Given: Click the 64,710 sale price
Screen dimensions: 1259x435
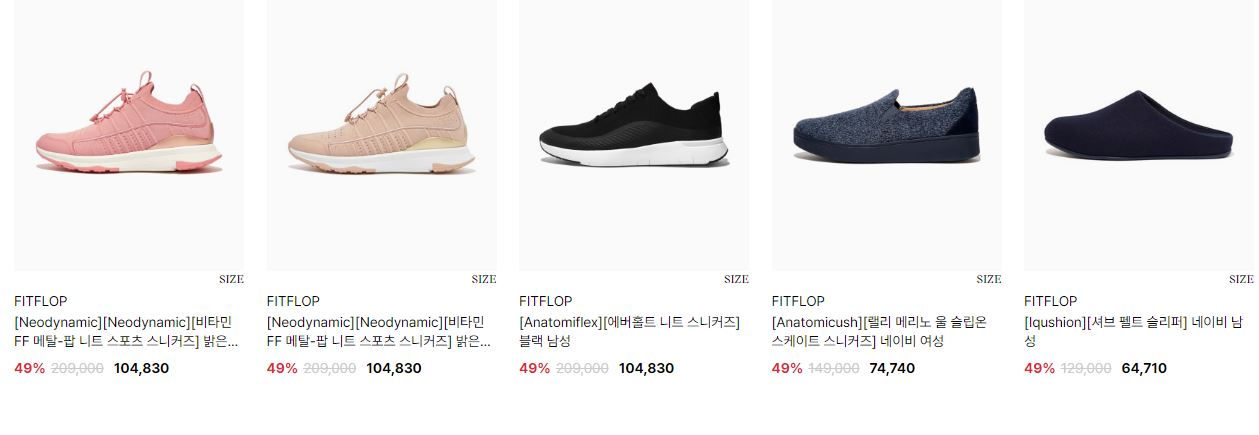Looking at the screenshot, I should click(1144, 368).
